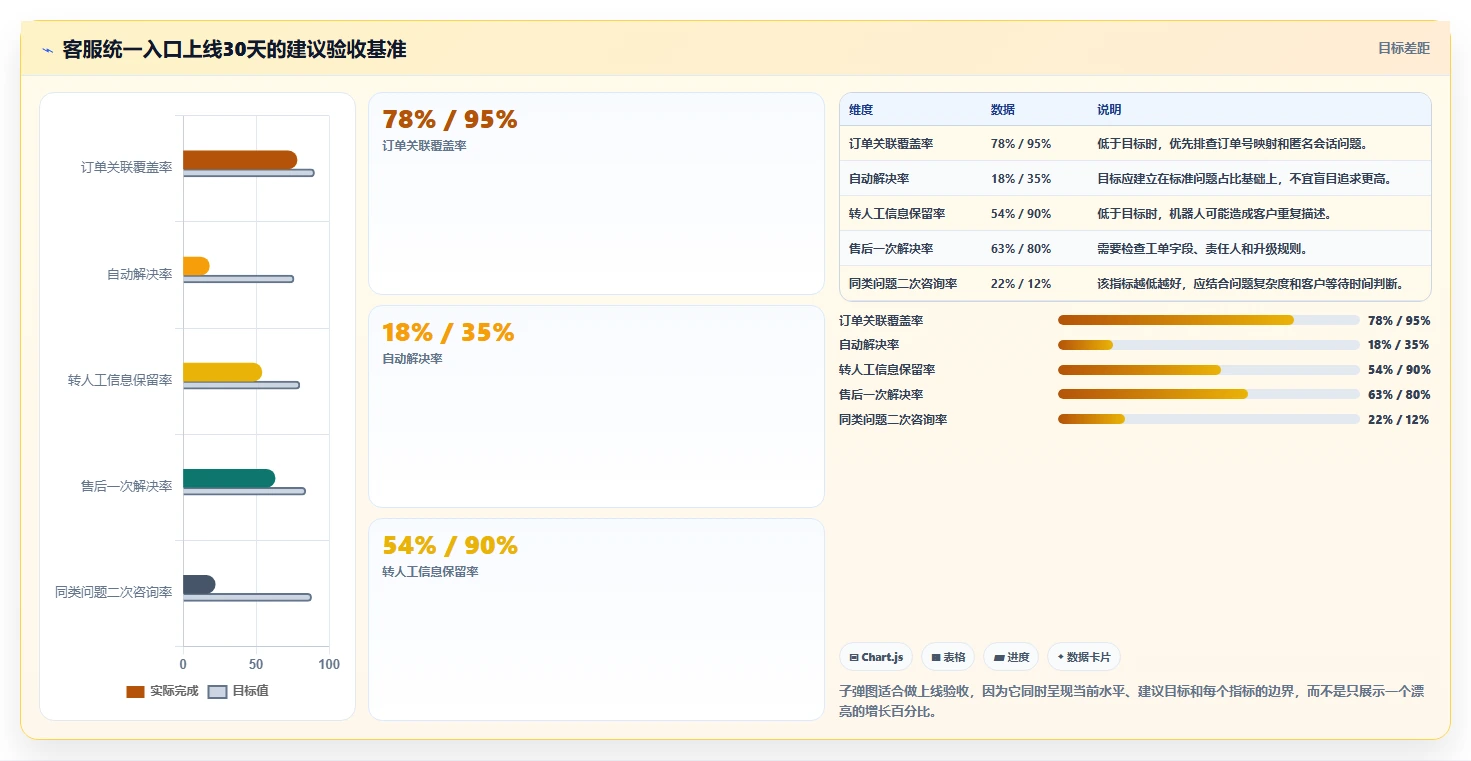Toggle the 目标值 legend swatch
This screenshot has width=1471, height=761.
217,692
